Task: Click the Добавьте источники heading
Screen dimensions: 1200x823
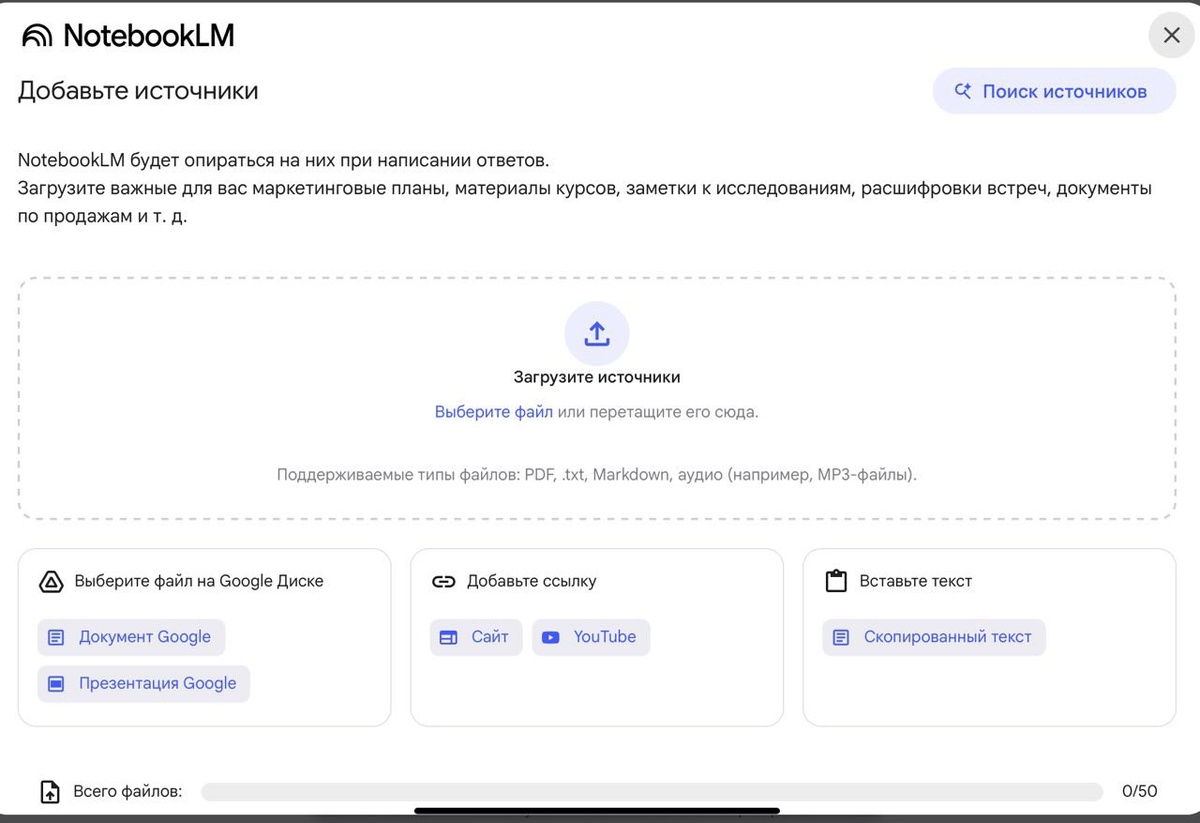Action: 138,91
